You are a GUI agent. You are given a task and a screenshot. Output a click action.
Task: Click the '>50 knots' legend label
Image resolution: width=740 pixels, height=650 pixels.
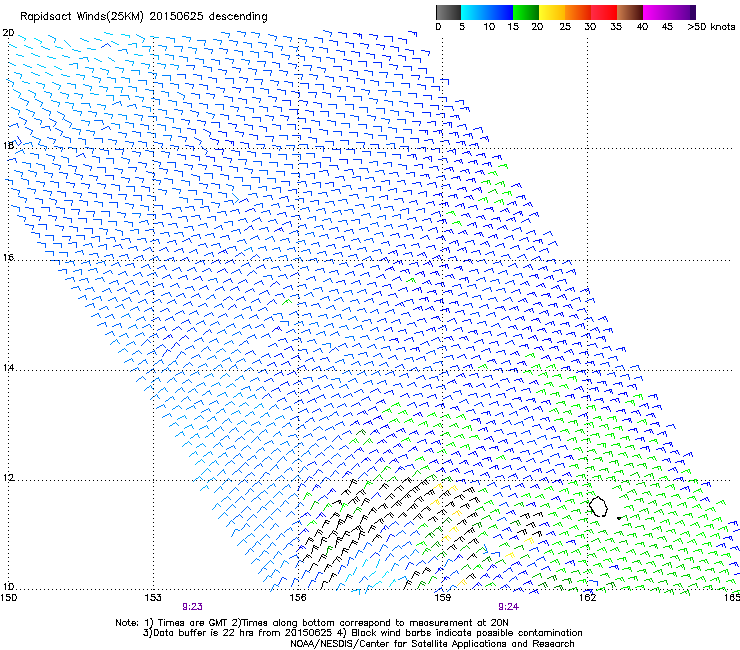coord(711,27)
